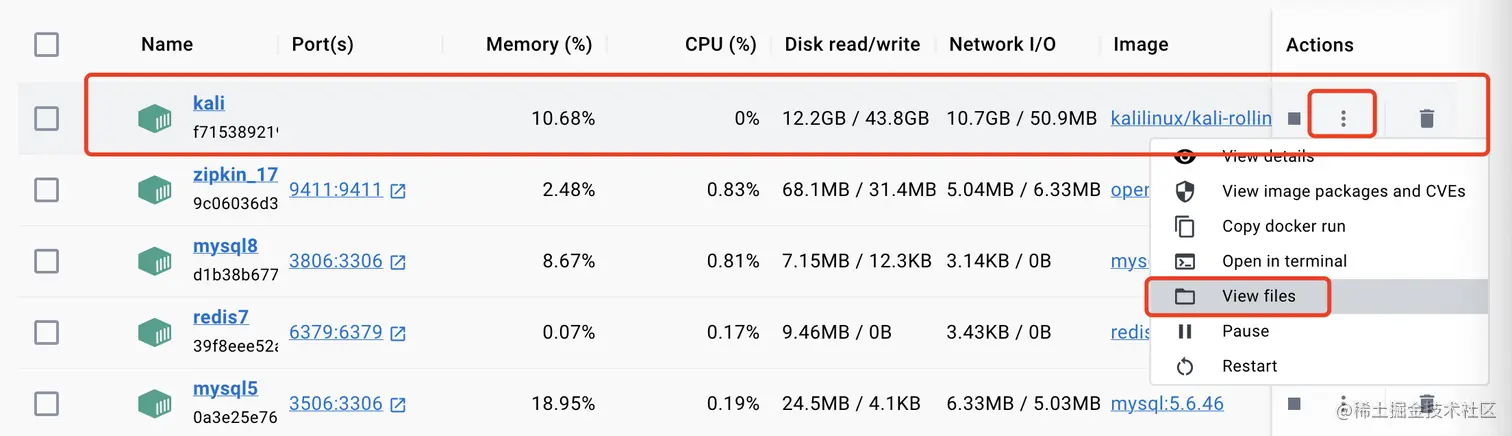Viewport: 1512px width, 436px height.
Task: Pause the container from the menu
Action: [1245, 331]
